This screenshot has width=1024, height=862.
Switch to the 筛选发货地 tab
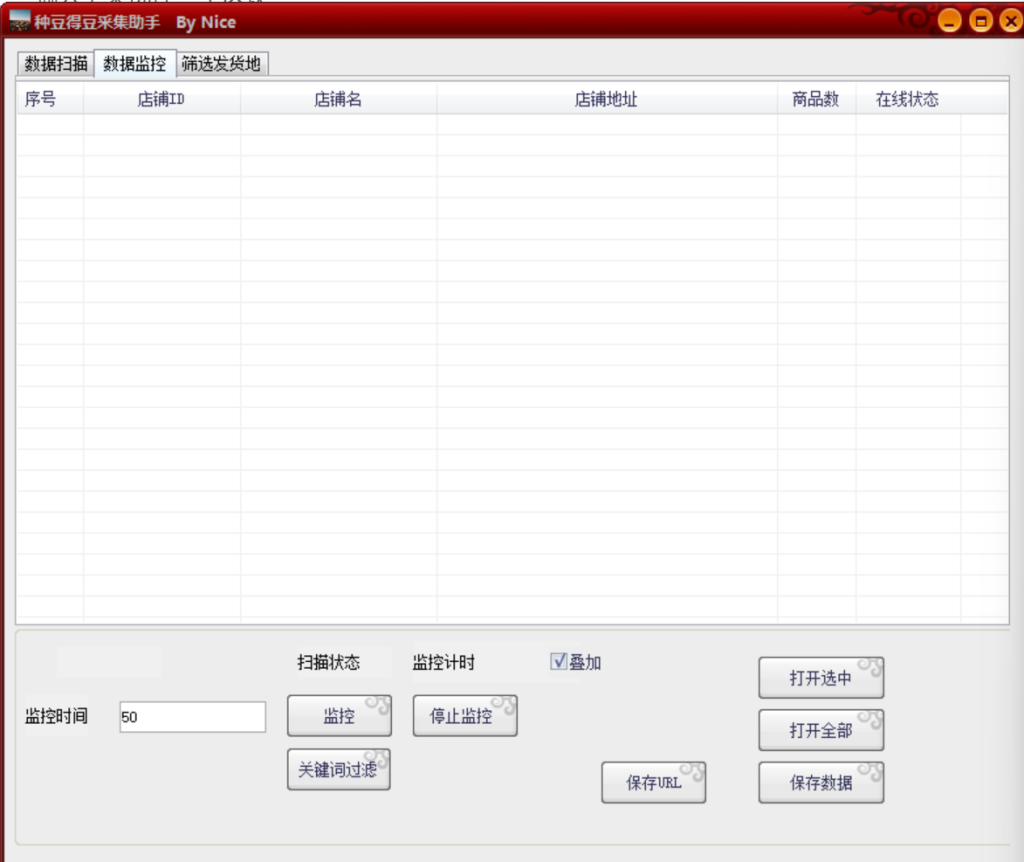(x=220, y=63)
